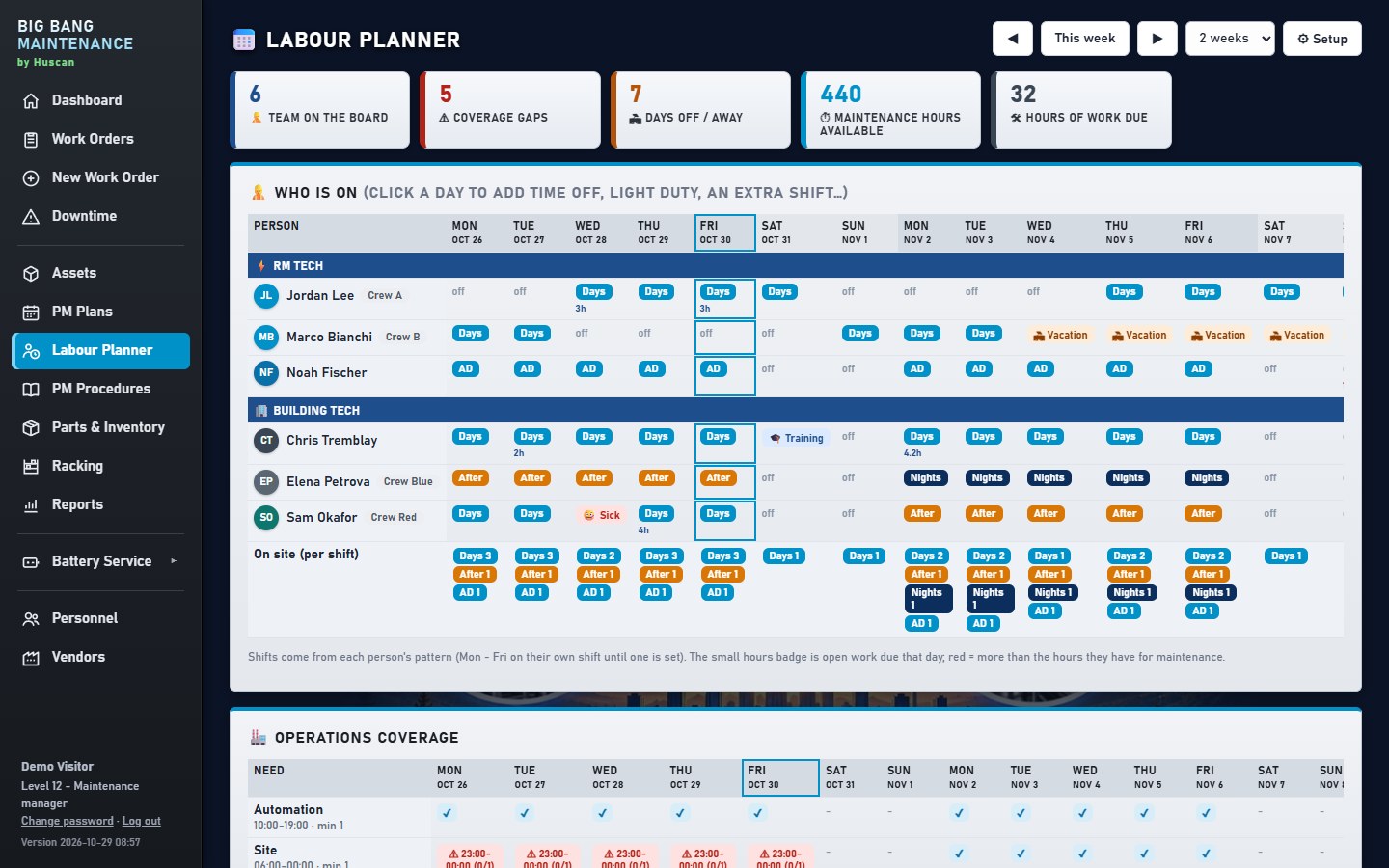Click Jordan Lee's Days shift on Sat Oct 31
The image size is (1389, 868).
779,292
